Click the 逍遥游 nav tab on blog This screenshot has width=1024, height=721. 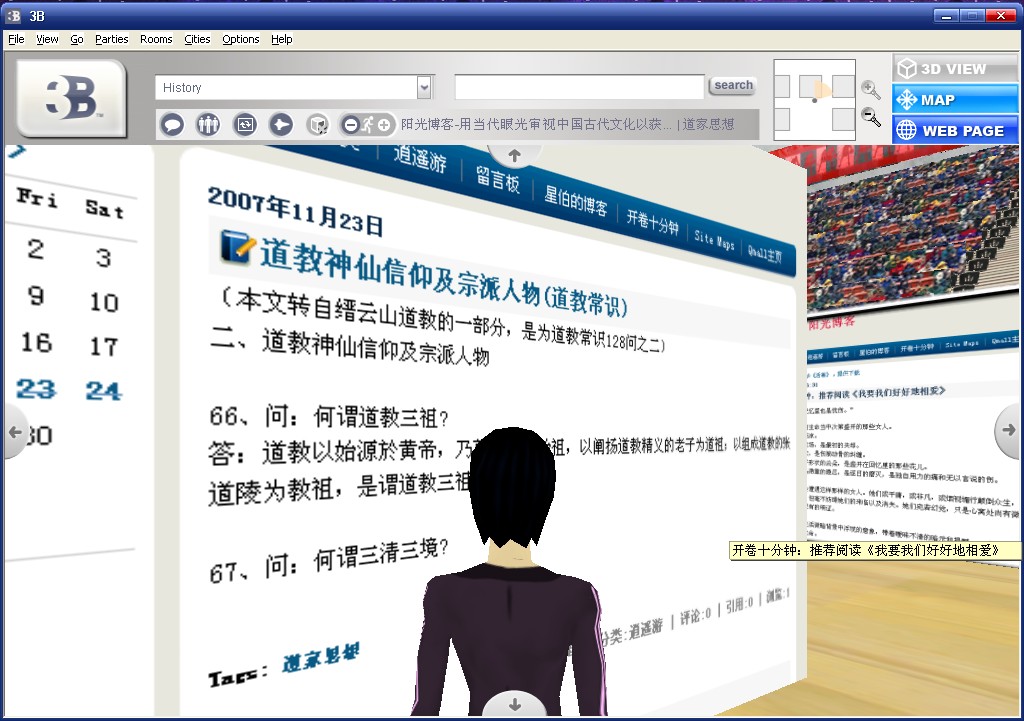coord(420,159)
